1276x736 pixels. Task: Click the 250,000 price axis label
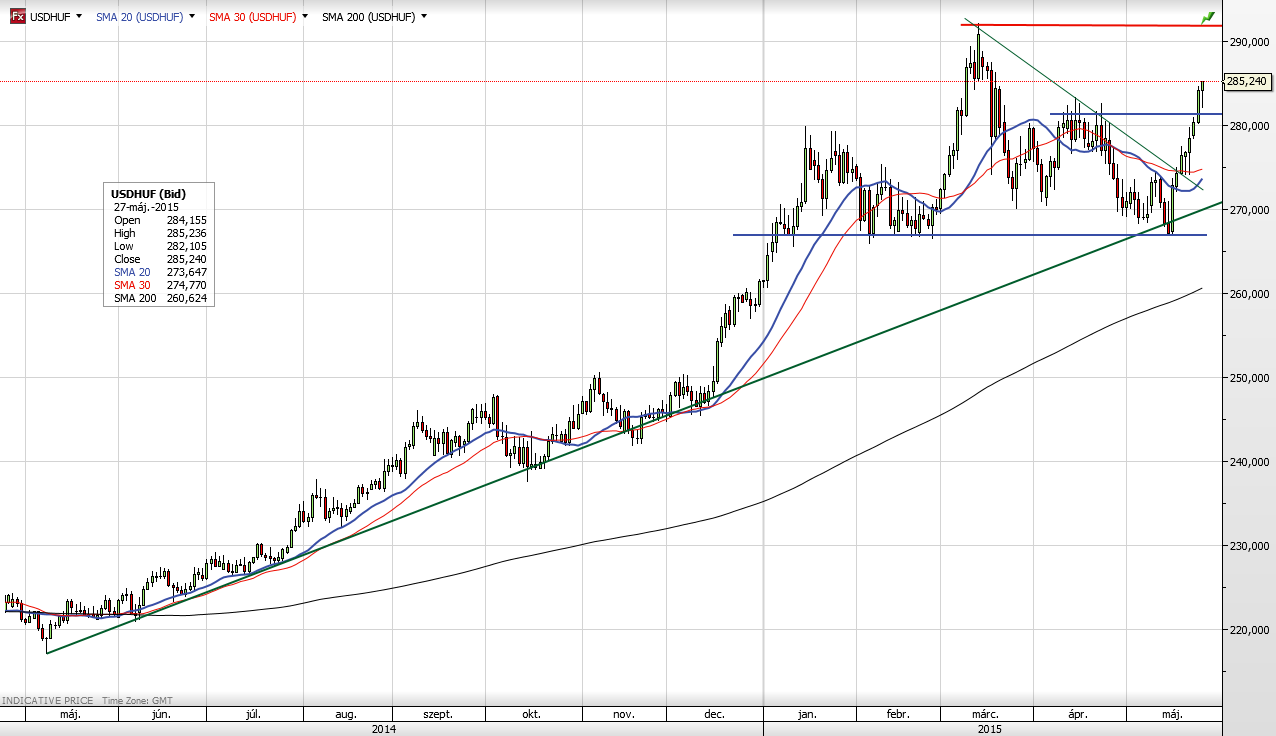pyautogui.click(x=1250, y=378)
